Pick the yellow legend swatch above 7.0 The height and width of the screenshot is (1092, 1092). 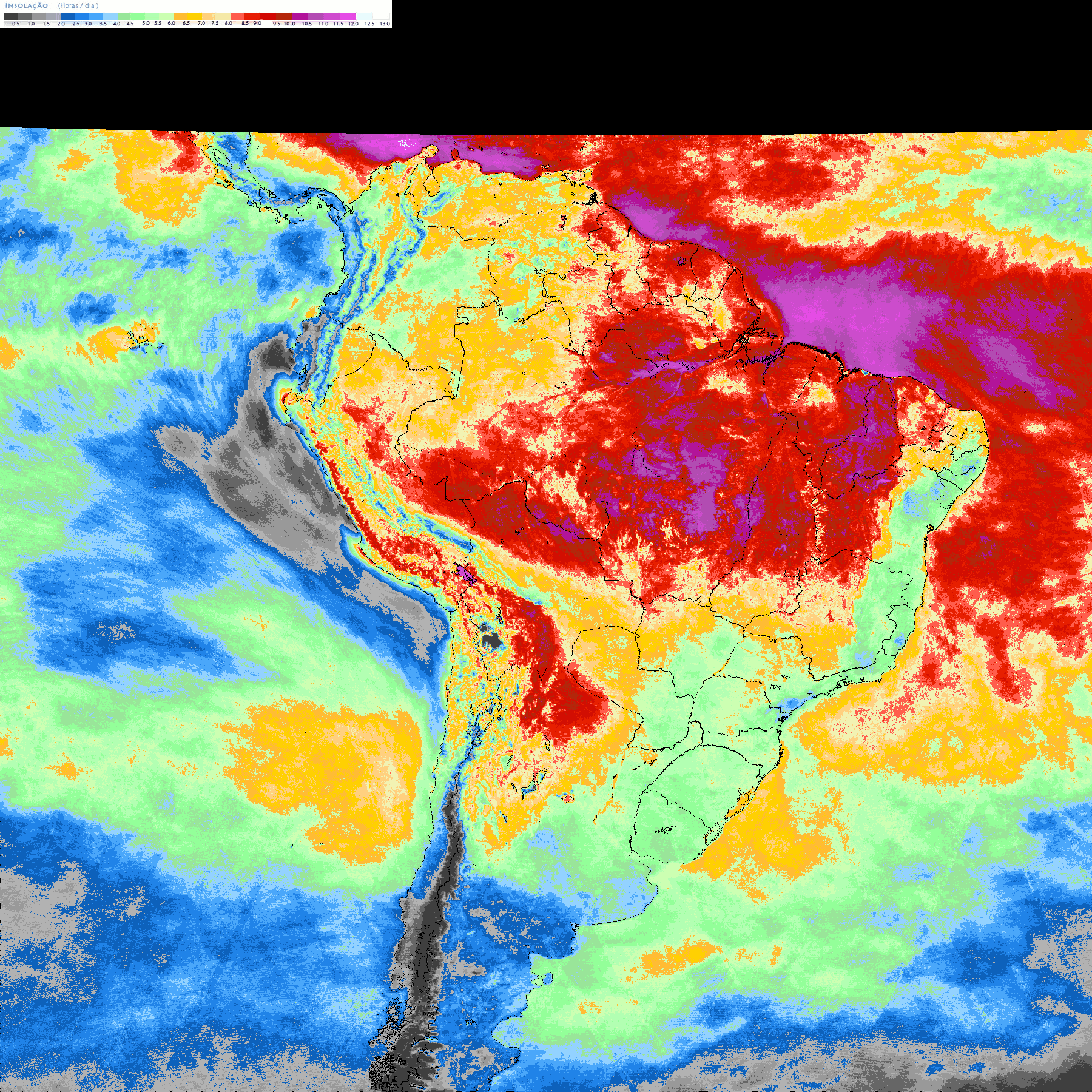coord(195,16)
